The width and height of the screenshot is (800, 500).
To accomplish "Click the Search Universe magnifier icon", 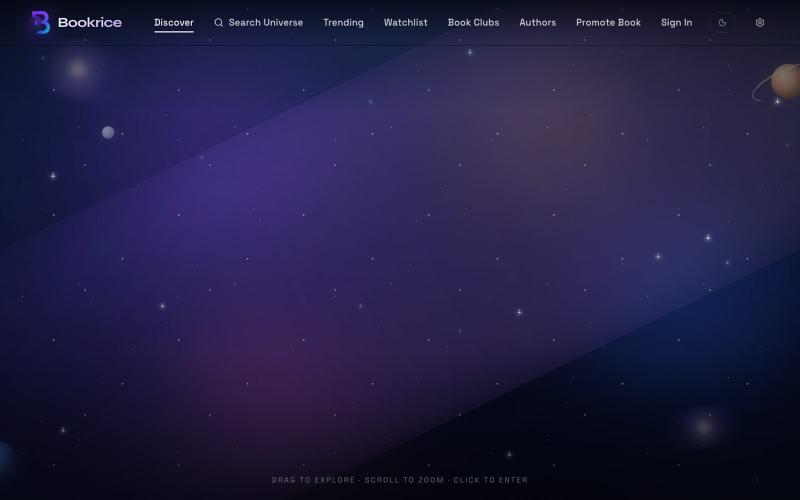I will click(218, 22).
